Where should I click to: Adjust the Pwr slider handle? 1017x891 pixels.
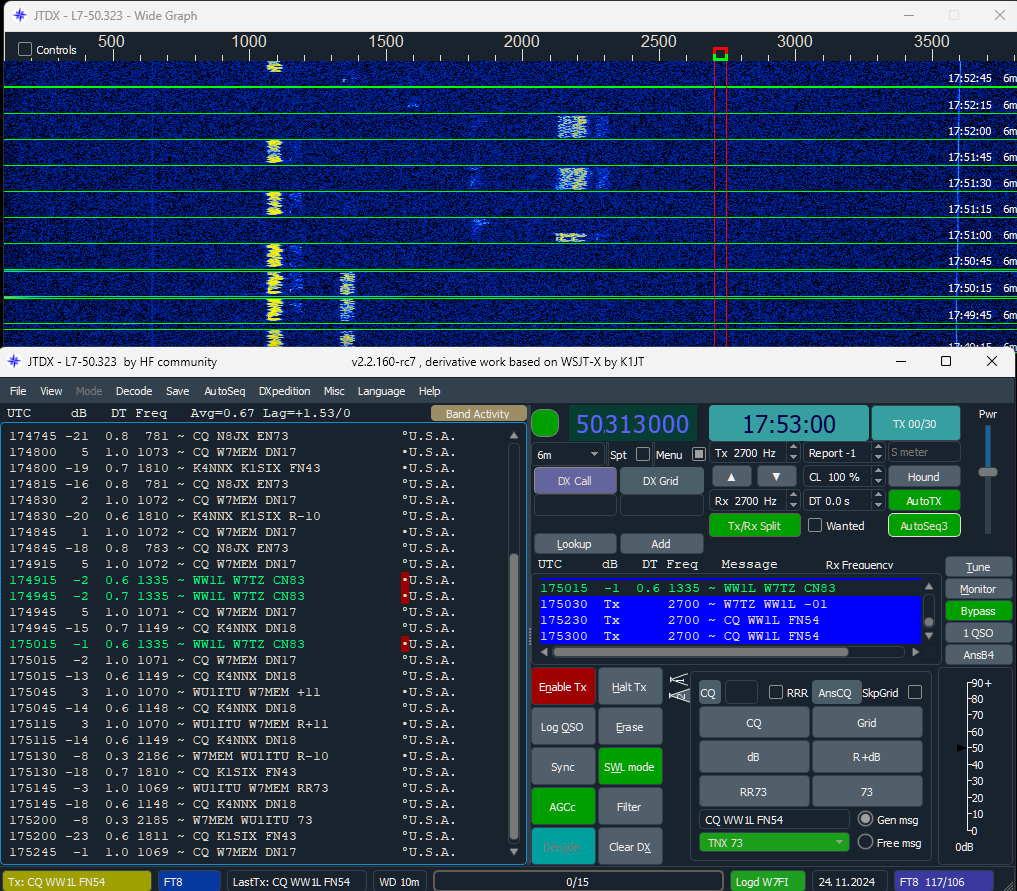[x=988, y=472]
